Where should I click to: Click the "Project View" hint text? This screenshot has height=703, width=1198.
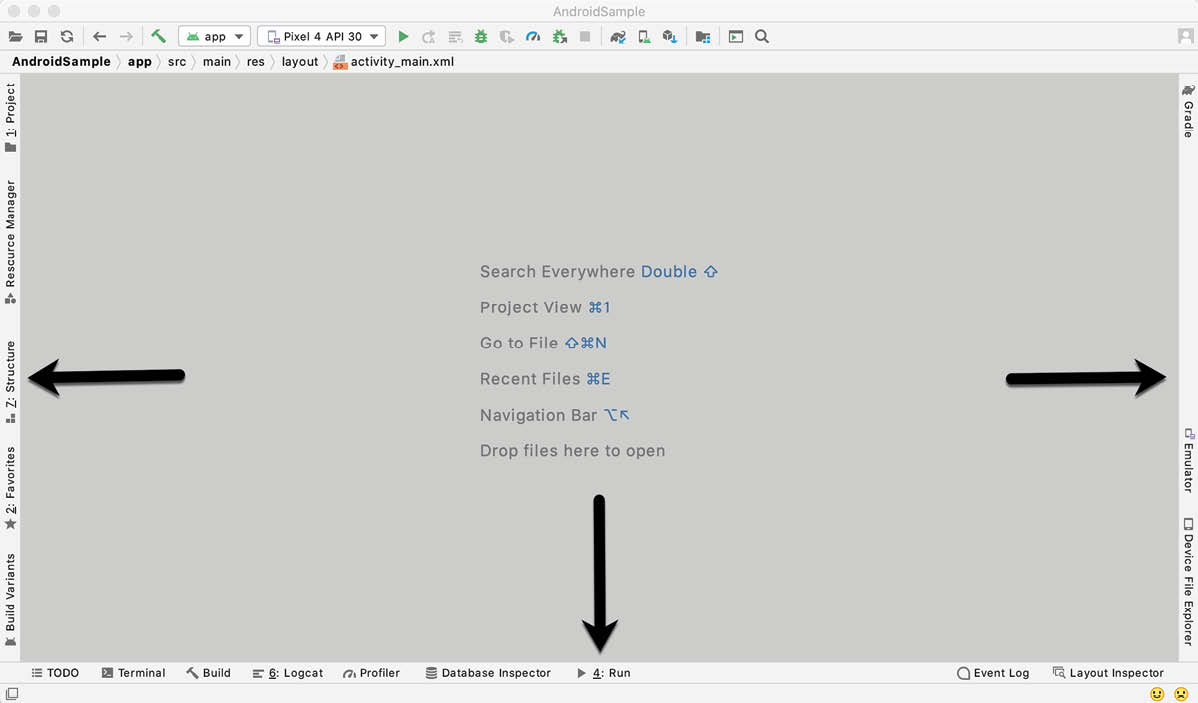tap(530, 308)
